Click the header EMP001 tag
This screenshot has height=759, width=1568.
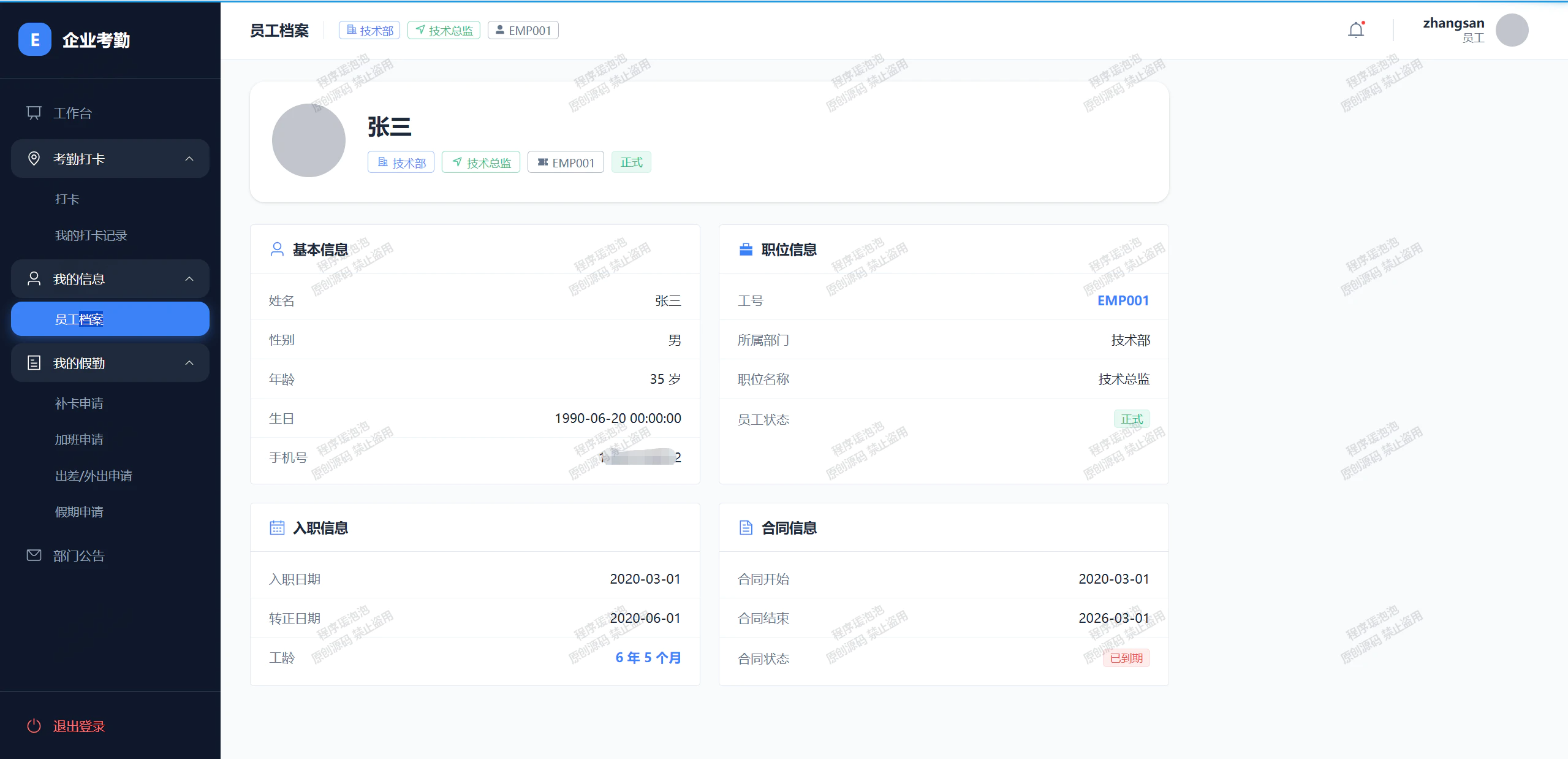point(523,30)
